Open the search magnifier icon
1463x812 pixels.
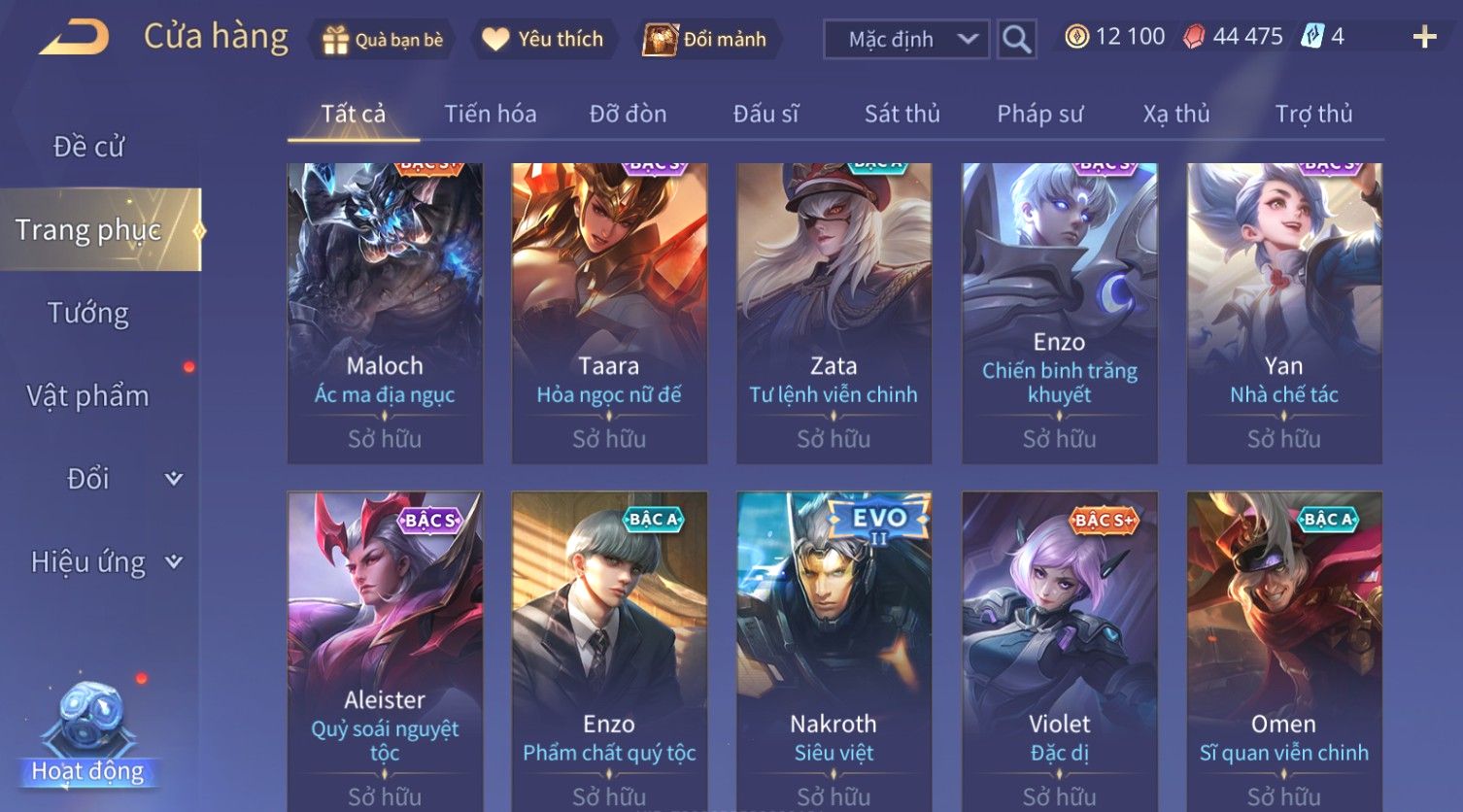point(1016,39)
